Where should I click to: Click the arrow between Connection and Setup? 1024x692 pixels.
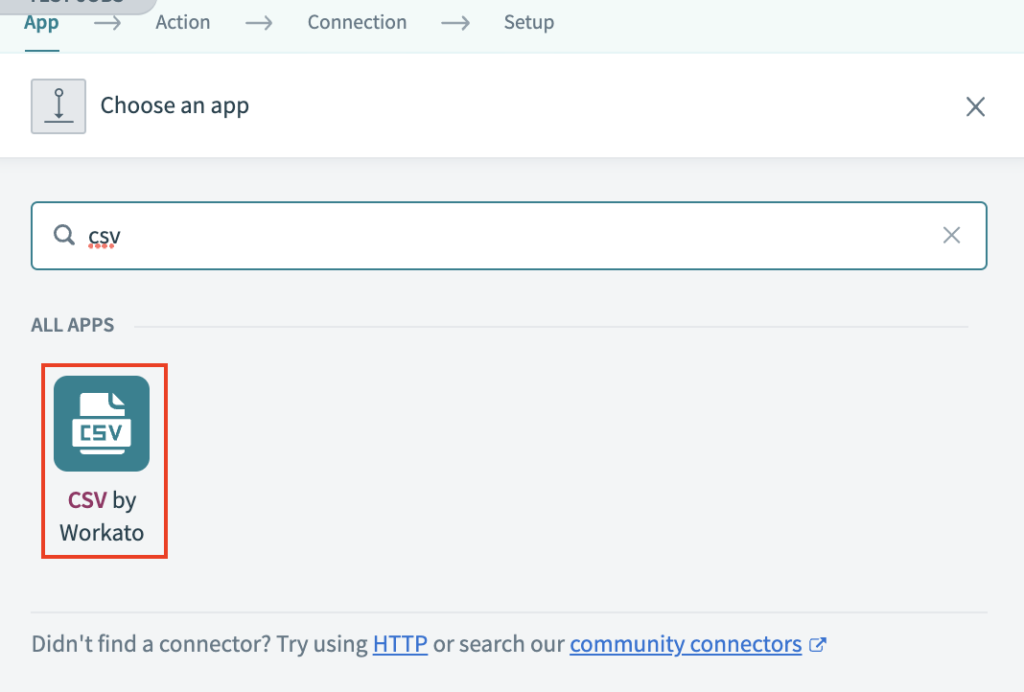(456, 22)
